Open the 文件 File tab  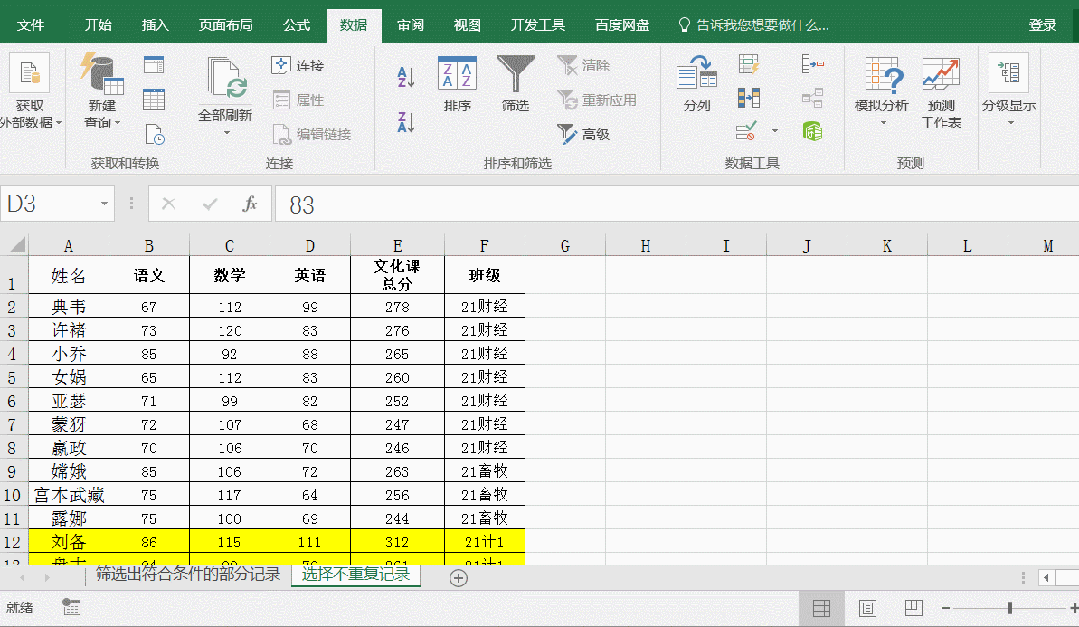click(x=30, y=25)
